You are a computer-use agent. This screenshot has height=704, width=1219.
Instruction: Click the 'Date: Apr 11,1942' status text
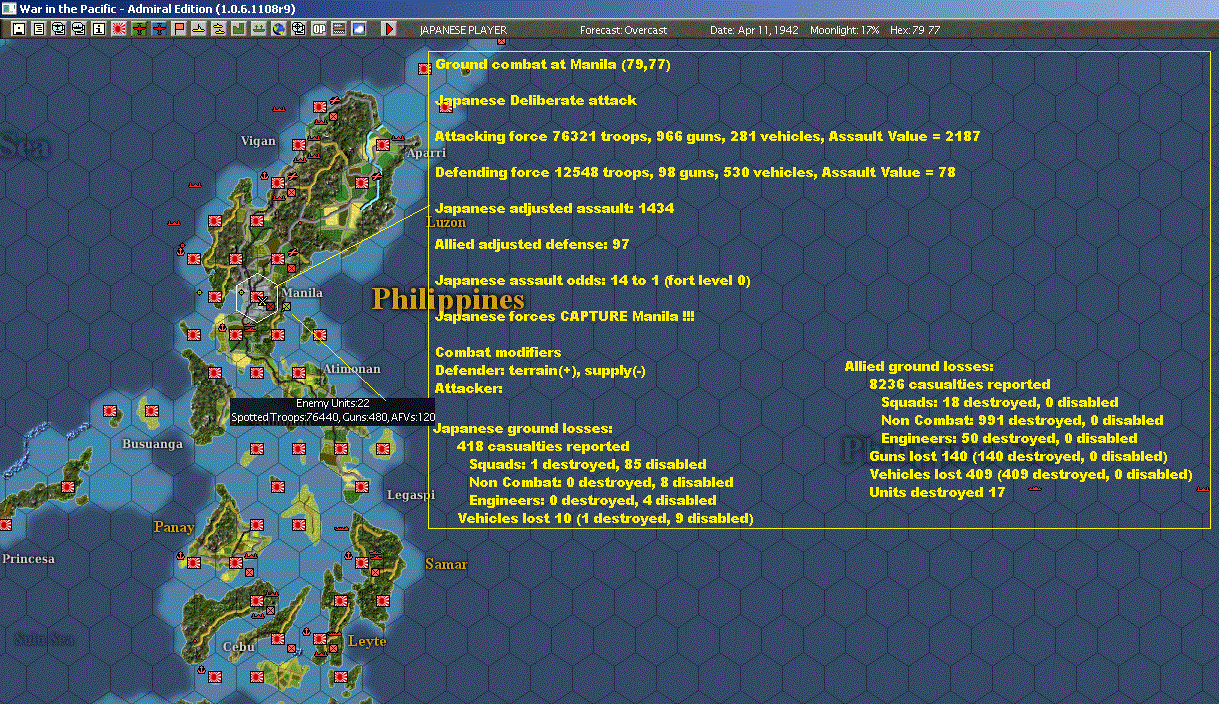754,30
